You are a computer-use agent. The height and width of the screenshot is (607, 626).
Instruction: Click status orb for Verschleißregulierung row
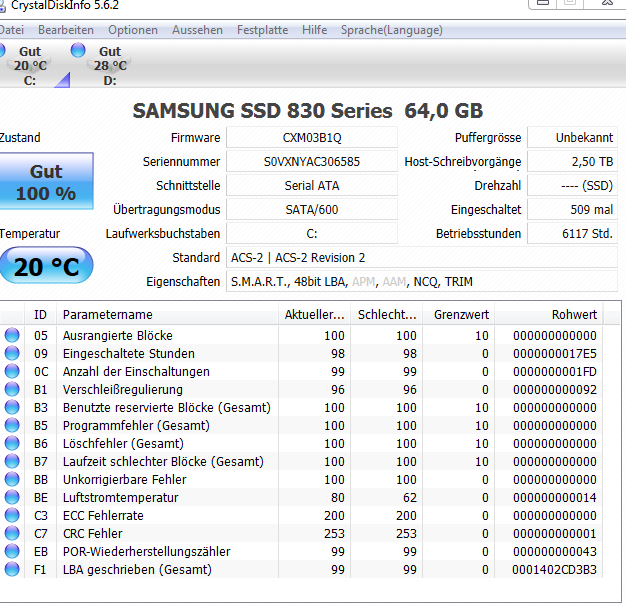point(12,389)
